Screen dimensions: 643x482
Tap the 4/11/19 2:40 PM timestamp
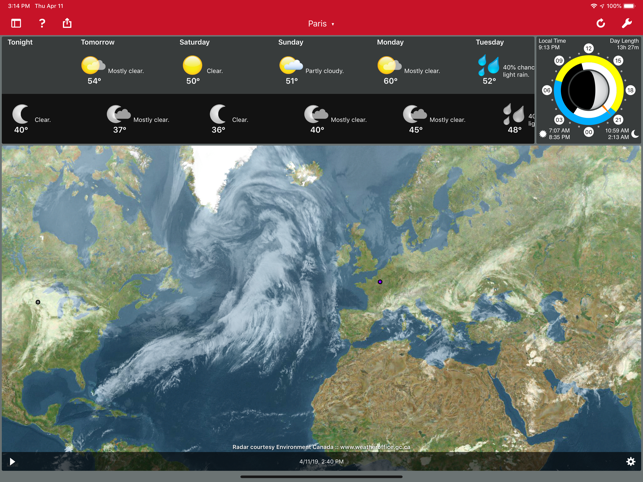tap(322, 461)
